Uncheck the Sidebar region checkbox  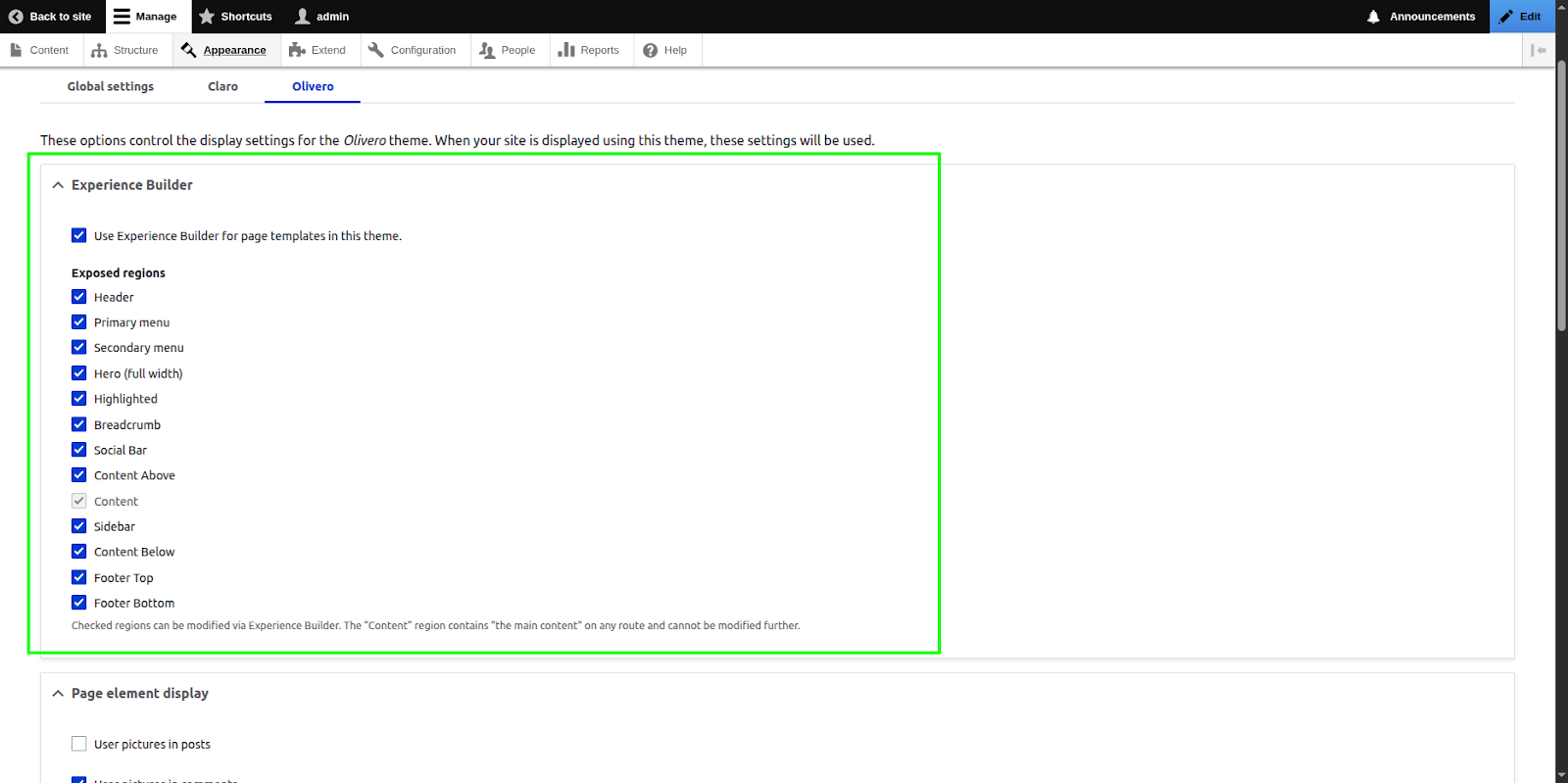coord(79,526)
